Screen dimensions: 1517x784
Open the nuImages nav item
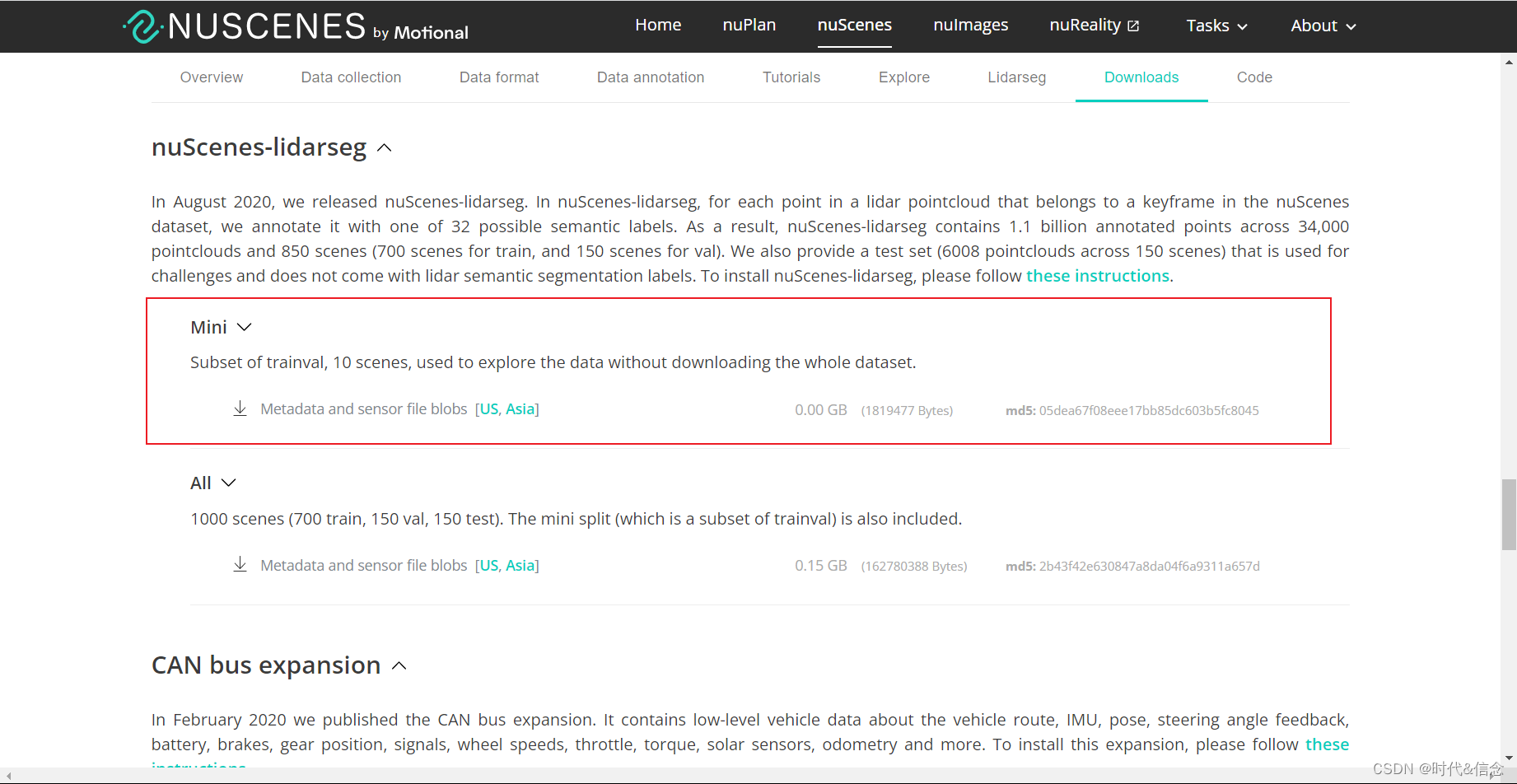[970, 26]
